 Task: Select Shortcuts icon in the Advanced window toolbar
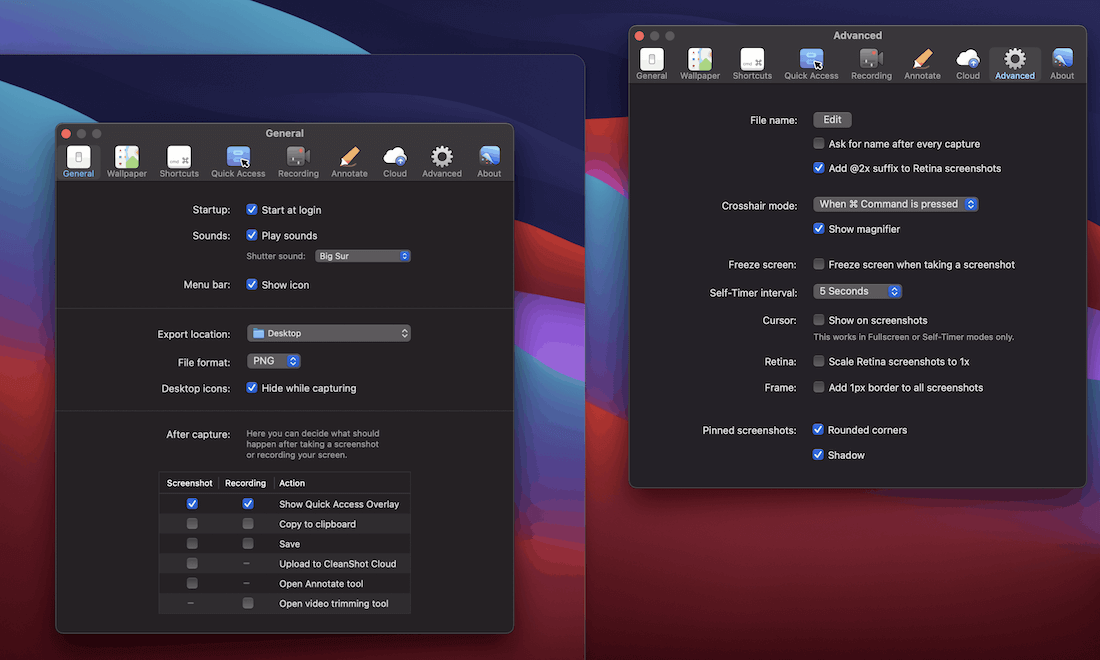point(752,60)
